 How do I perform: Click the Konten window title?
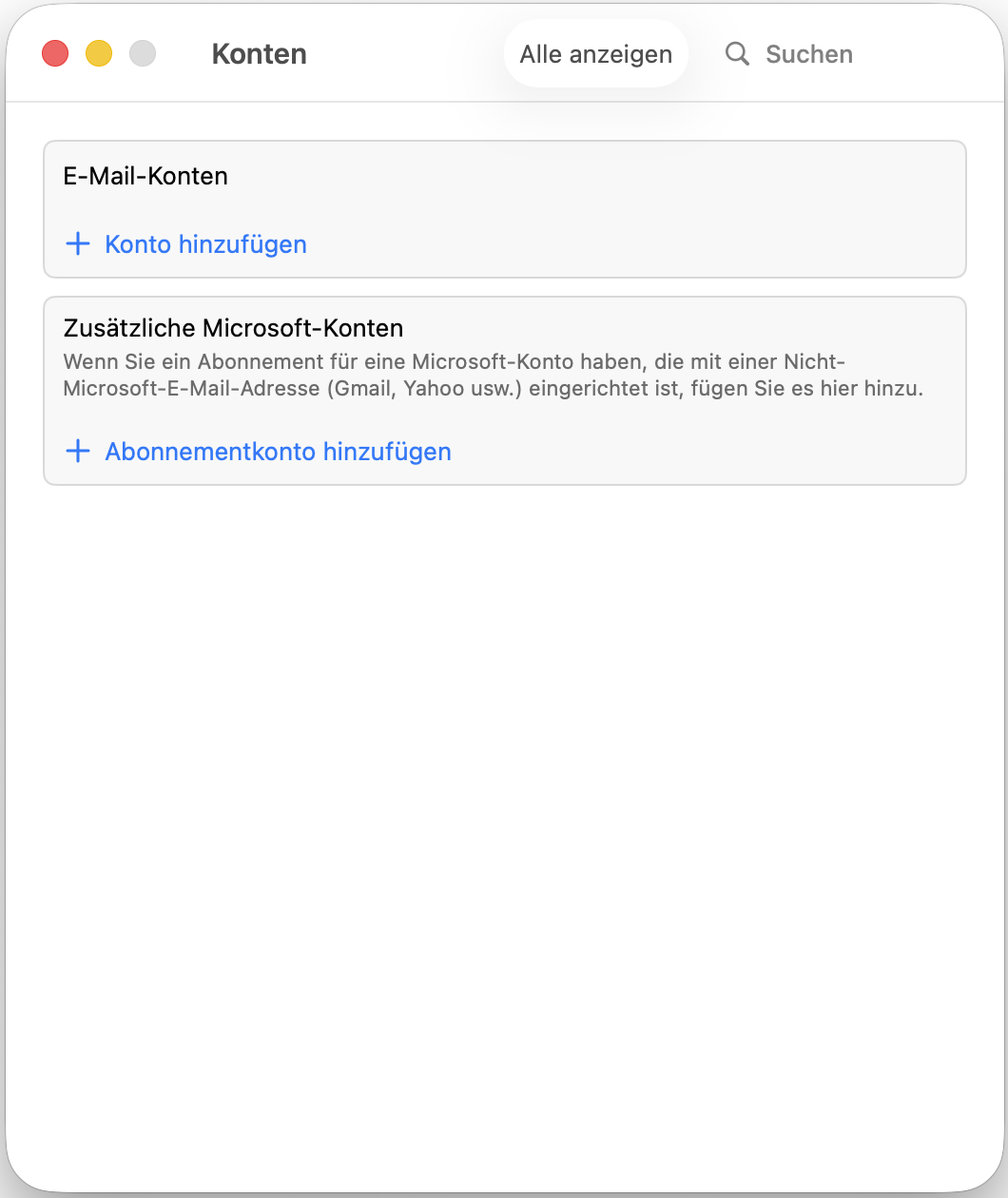[x=259, y=54]
